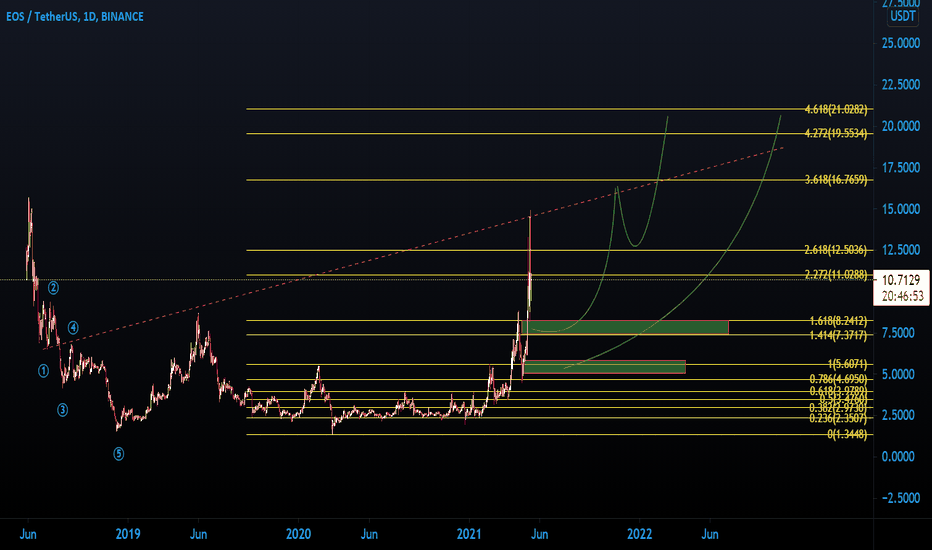
Task: Click the 2019 time axis label
Action: point(128,534)
